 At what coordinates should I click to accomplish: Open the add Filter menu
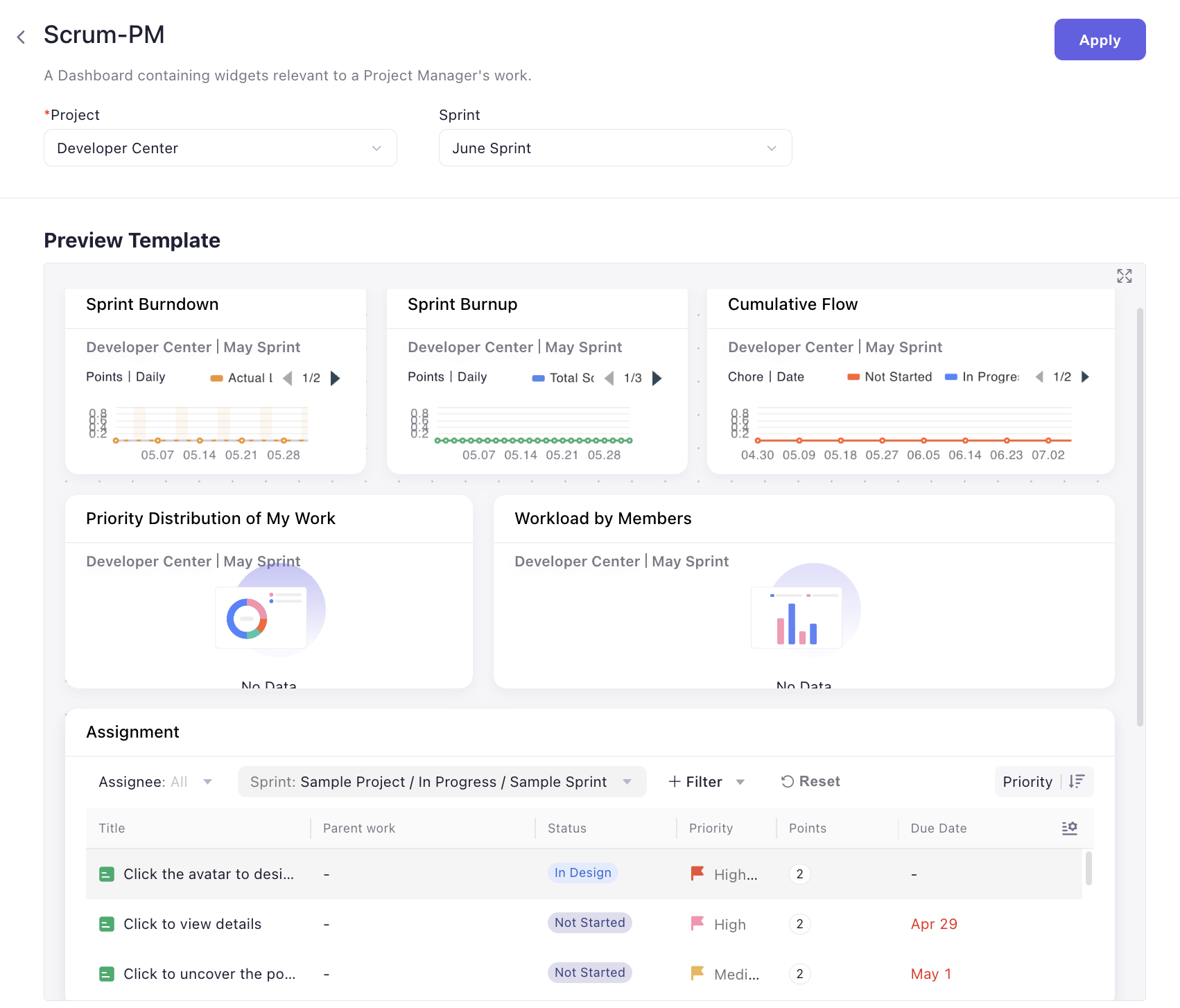(x=706, y=781)
